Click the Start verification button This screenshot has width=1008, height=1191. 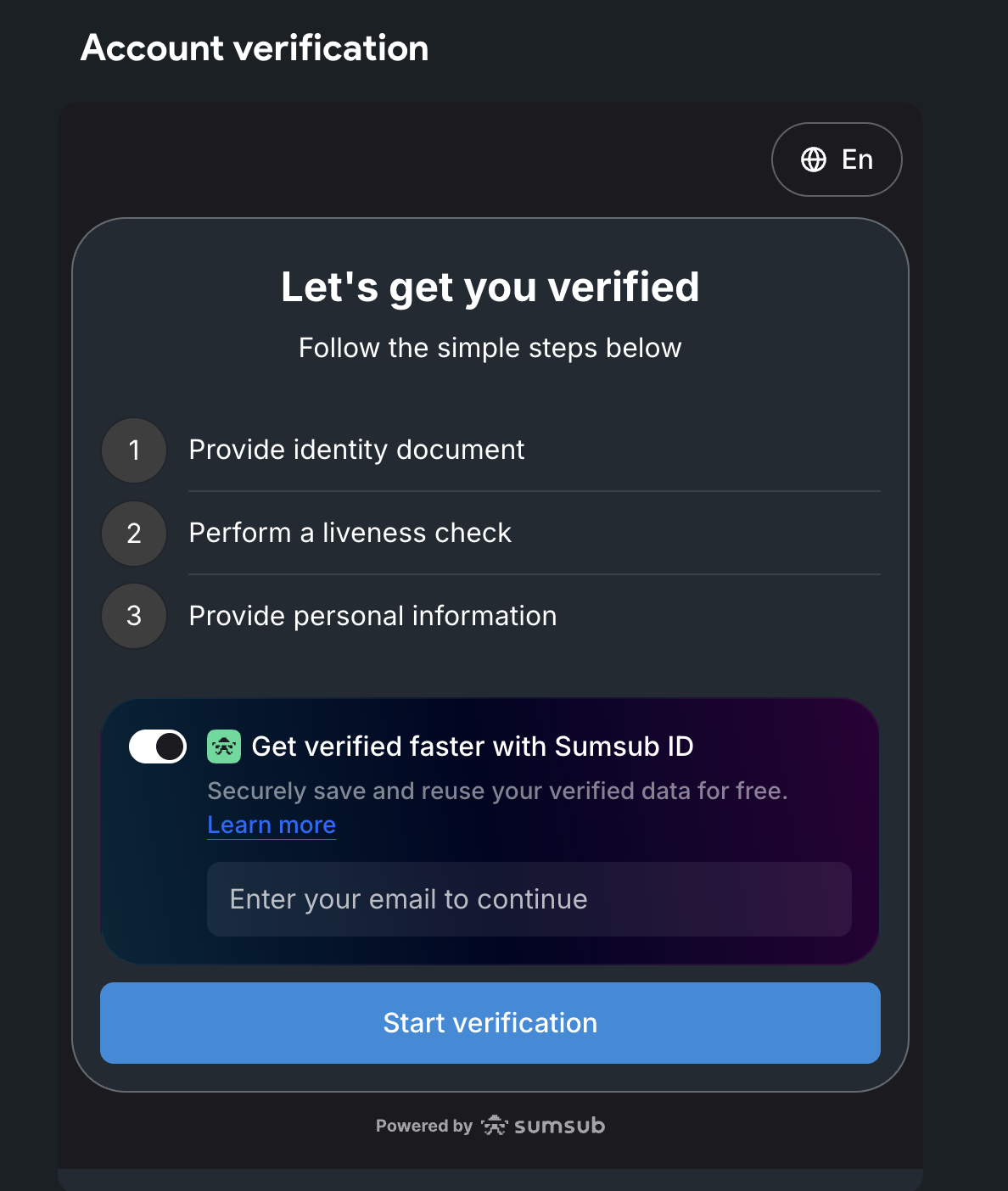tap(490, 1023)
